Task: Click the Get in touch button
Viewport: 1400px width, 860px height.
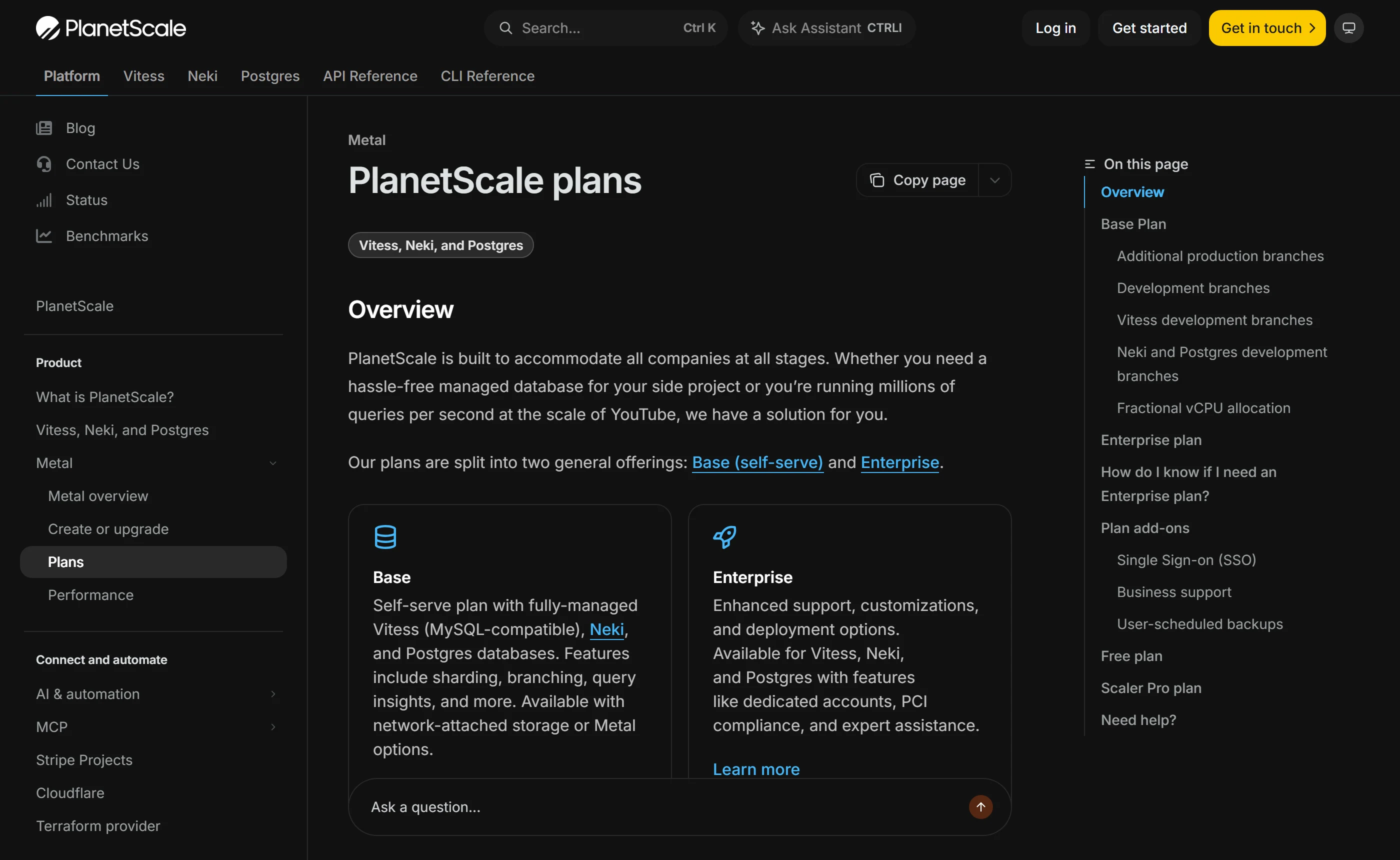Action: point(1267,28)
